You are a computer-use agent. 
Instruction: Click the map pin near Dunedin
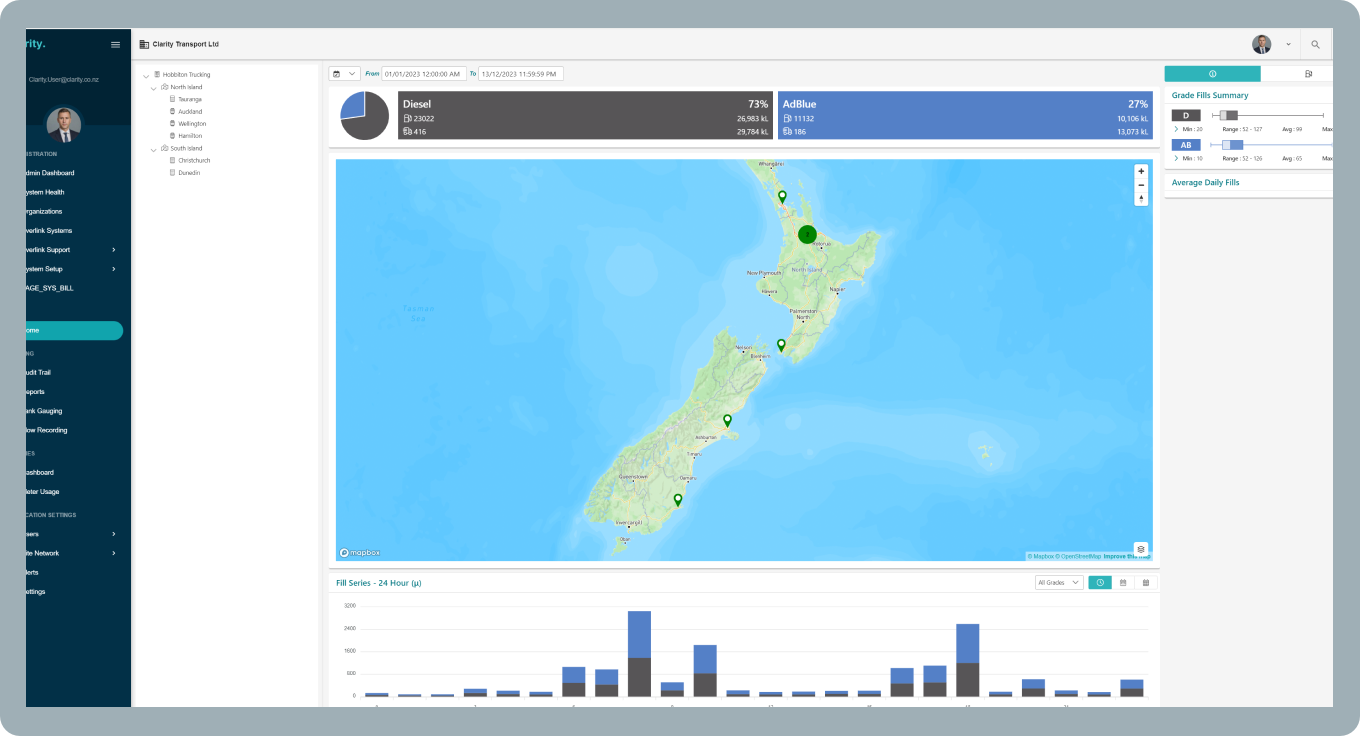coord(678,499)
